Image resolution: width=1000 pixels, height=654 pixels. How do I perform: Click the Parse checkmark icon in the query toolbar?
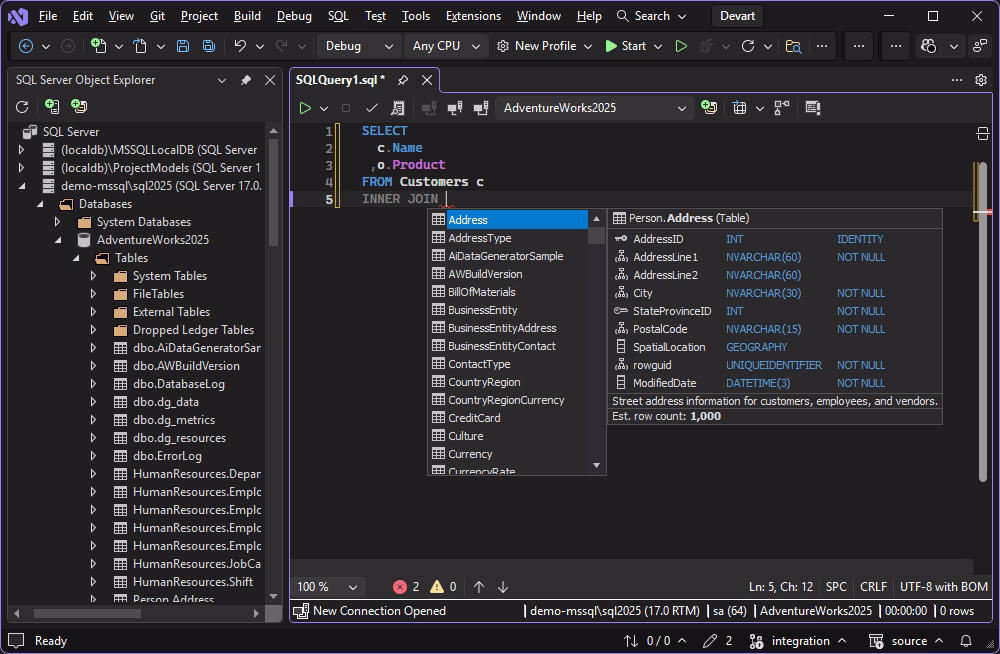click(372, 108)
